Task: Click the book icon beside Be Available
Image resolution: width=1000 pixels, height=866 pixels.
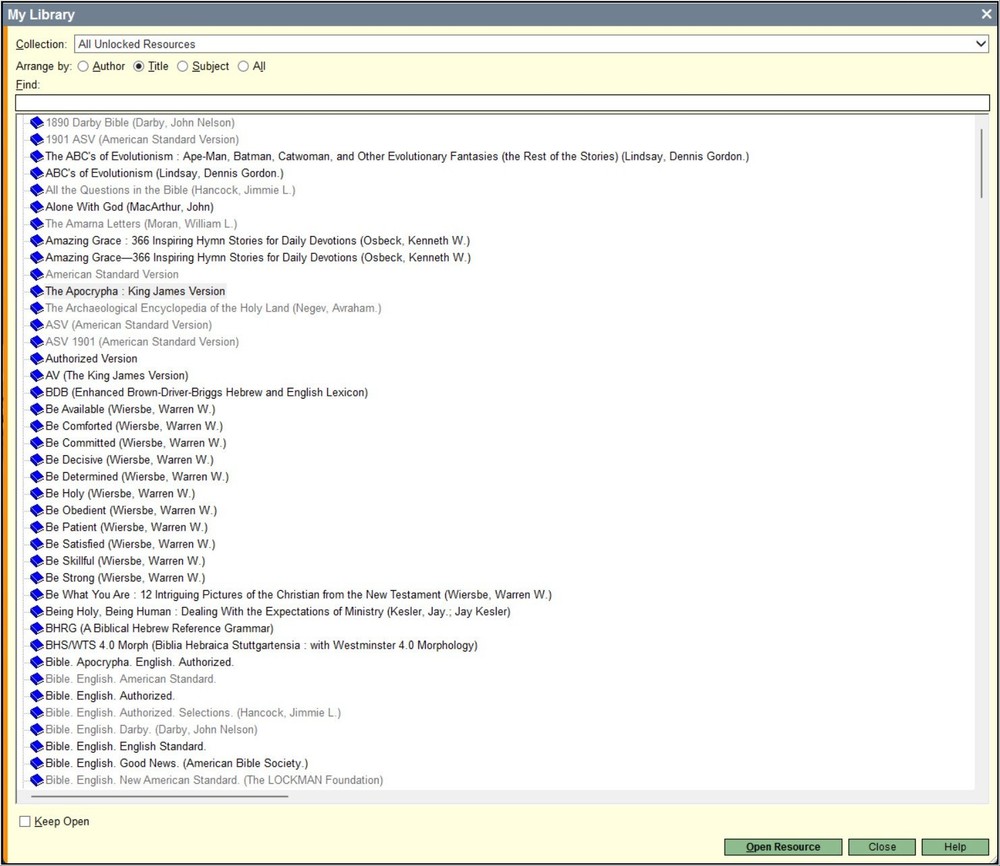Action: (37, 409)
